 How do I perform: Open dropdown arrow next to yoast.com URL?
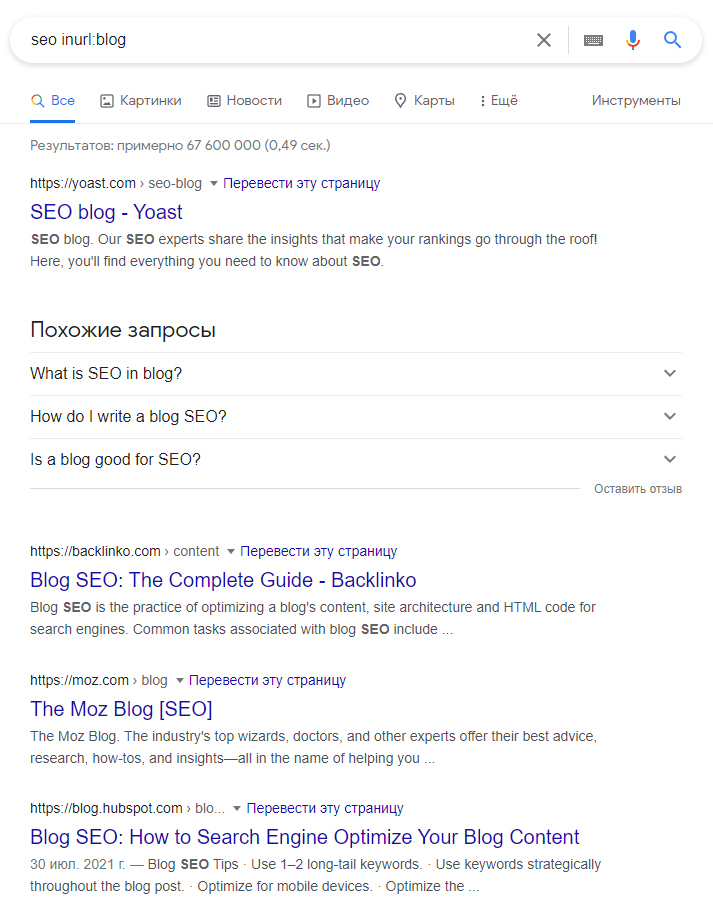213,184
